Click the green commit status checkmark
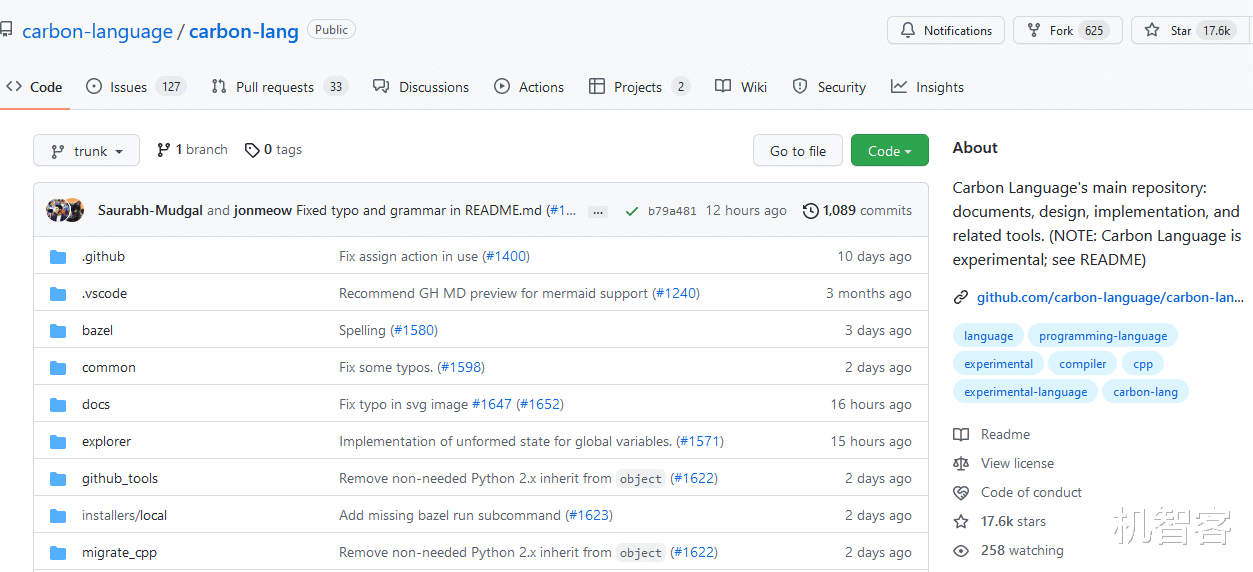Image resolution: width=1253 pixels, height=572 pixels. click(x=631, y=211)
